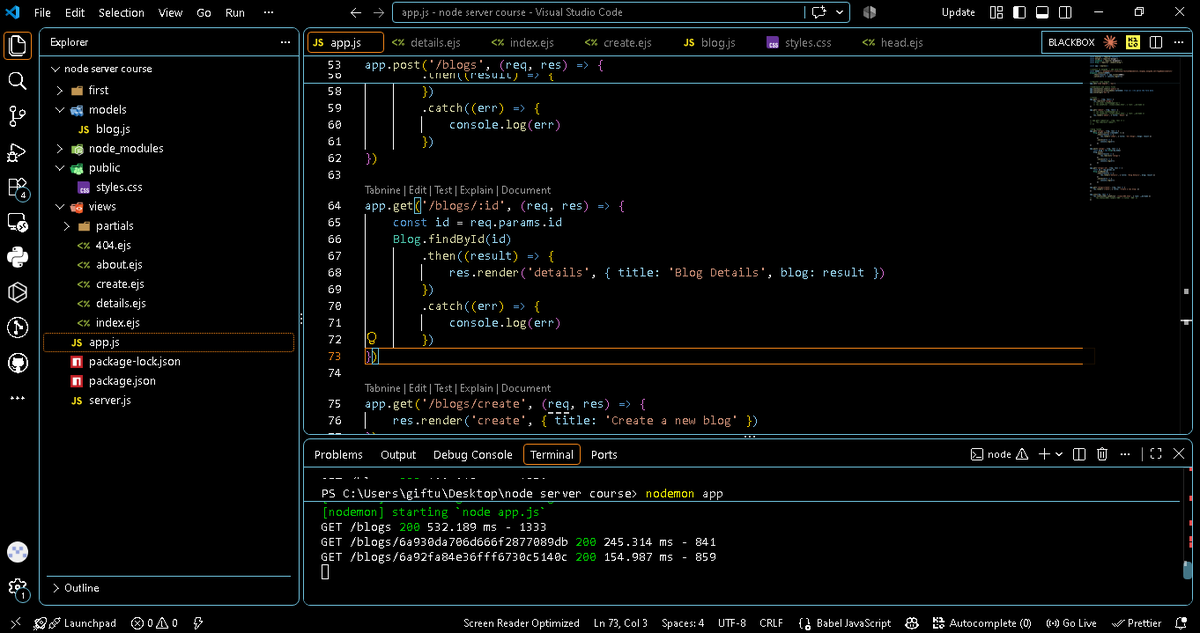
Task: Collapse the public folder
Action: pos(61,168)
